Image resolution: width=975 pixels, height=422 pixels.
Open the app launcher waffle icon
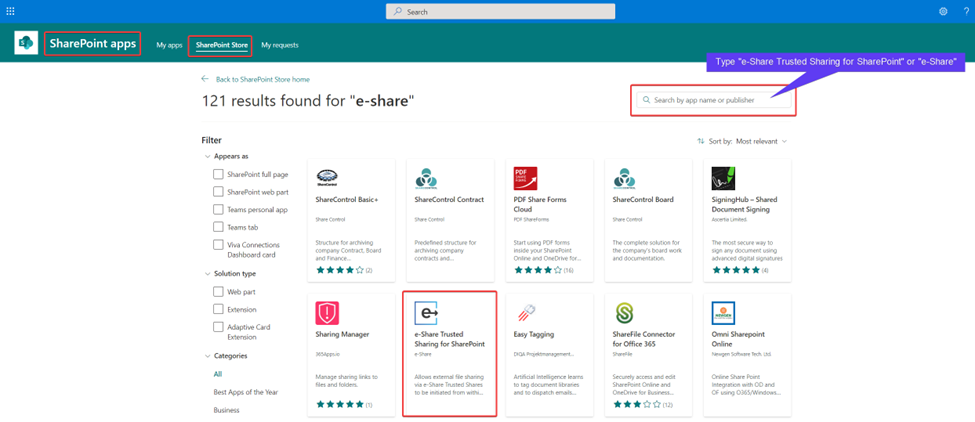[11, 11]
